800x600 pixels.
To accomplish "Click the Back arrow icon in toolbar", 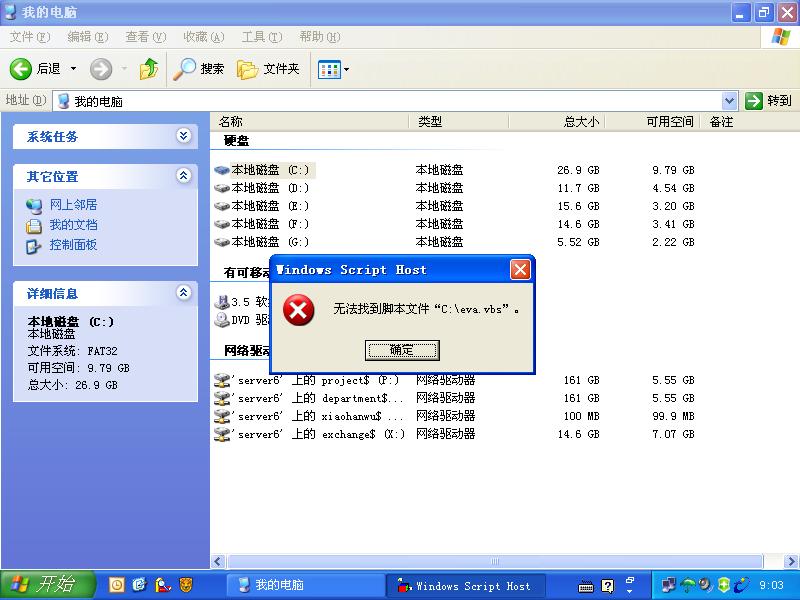I will (x=21, y=69).
